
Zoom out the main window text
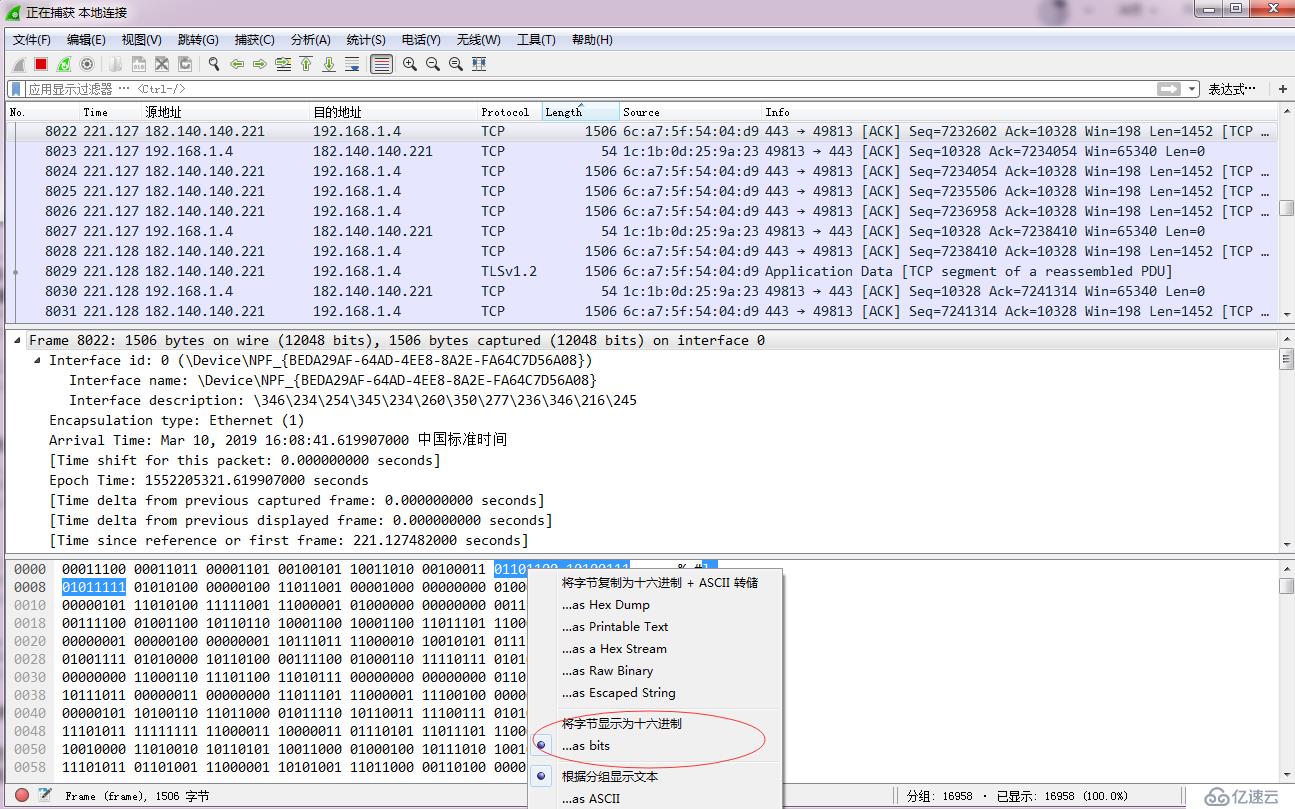pyautogui.click(x=433, y=64)
